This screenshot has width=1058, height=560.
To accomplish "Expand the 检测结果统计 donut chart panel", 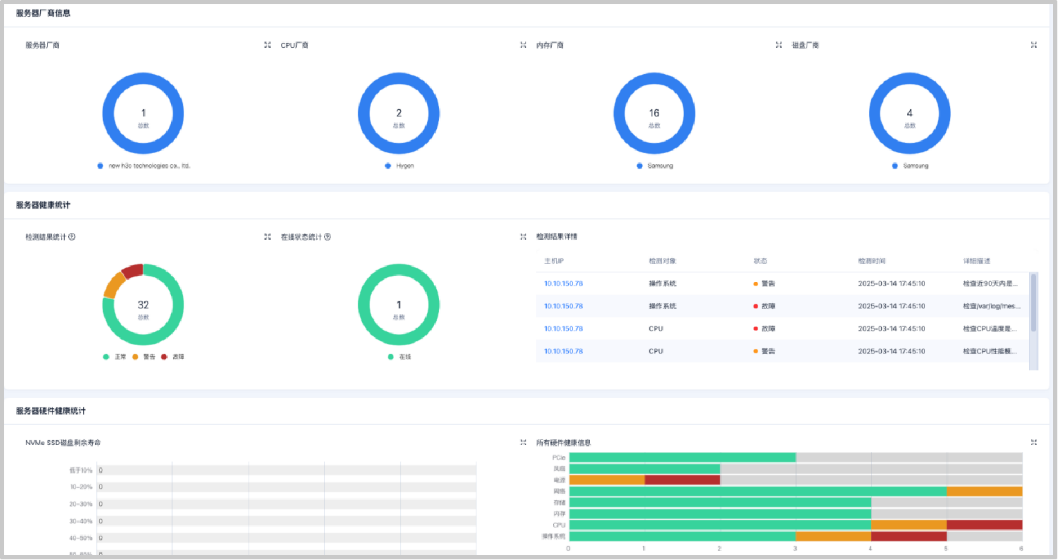I will click(267, 237).
